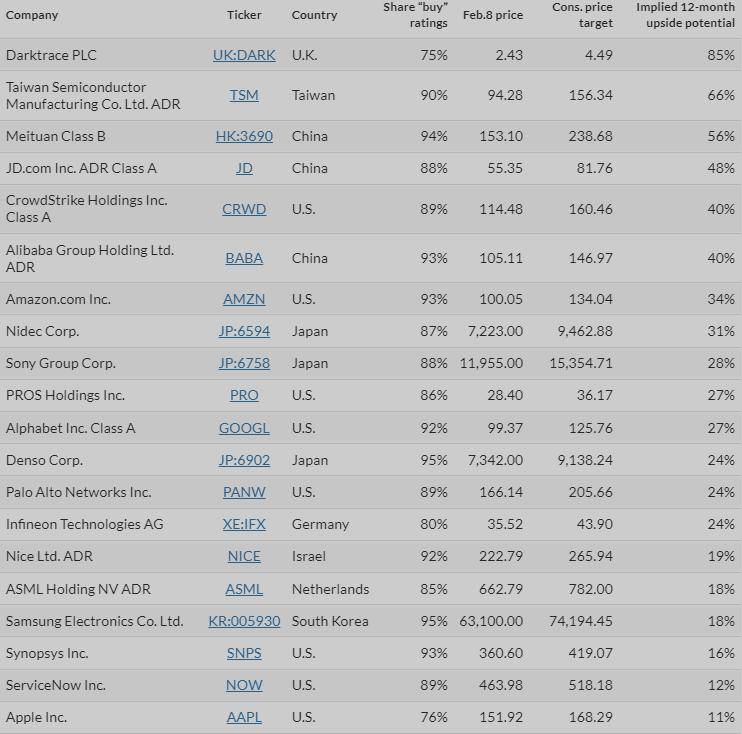
Task: Open the AMZN ticker link
Action: (x=244, y=299)
